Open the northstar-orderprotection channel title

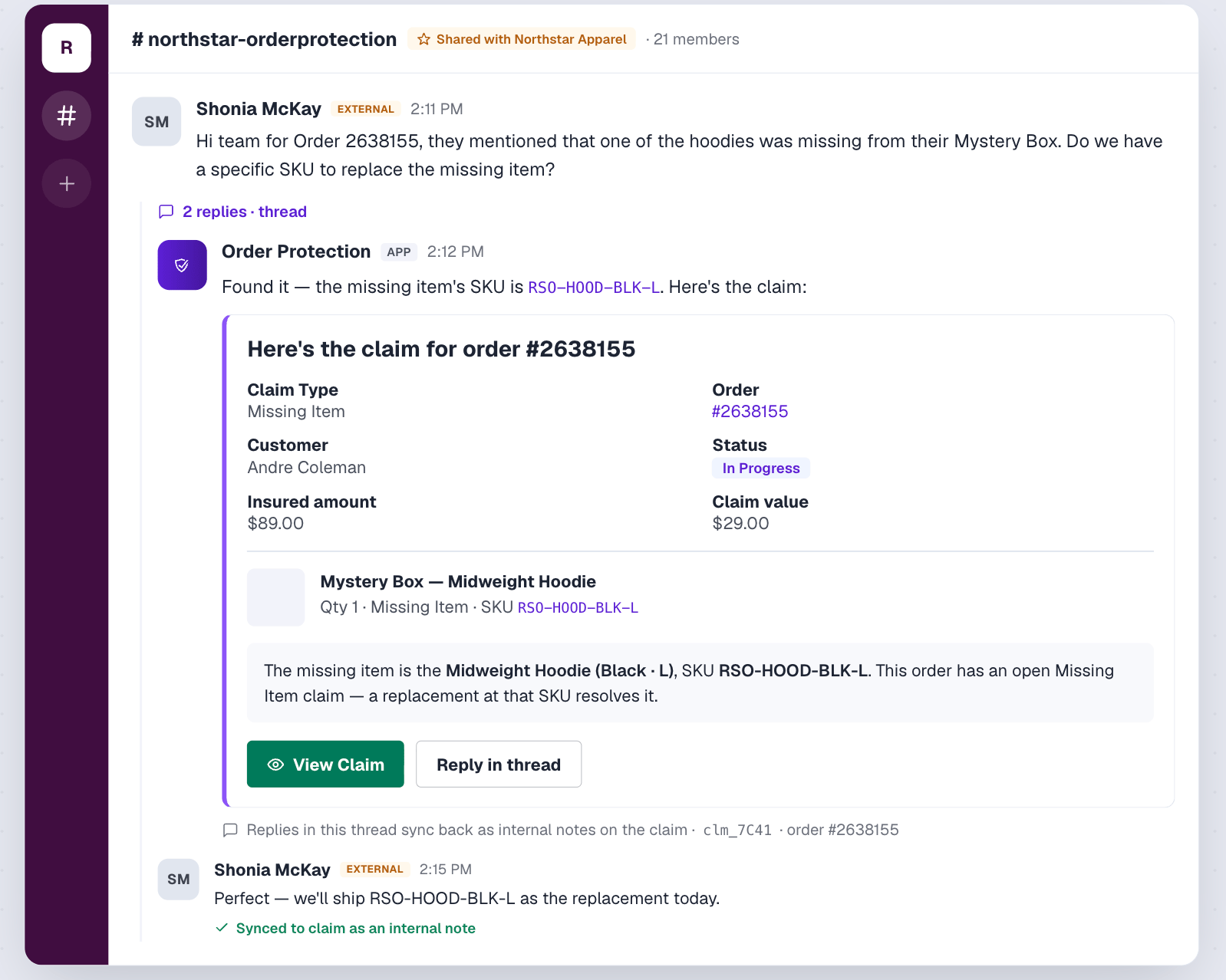coord(264,39)
